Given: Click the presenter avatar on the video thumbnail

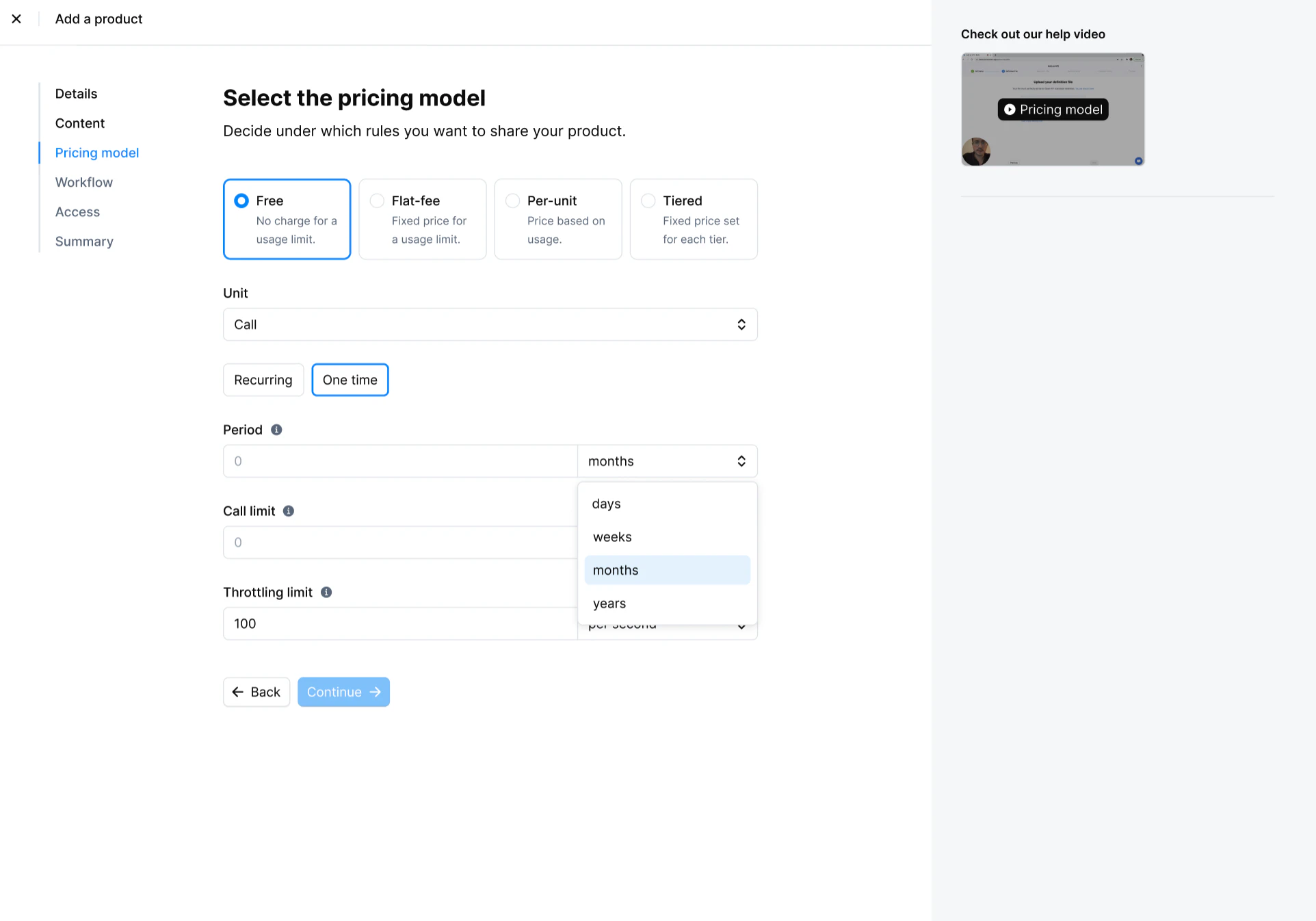Looking at the screenshot, I should (x=976, y=151).
